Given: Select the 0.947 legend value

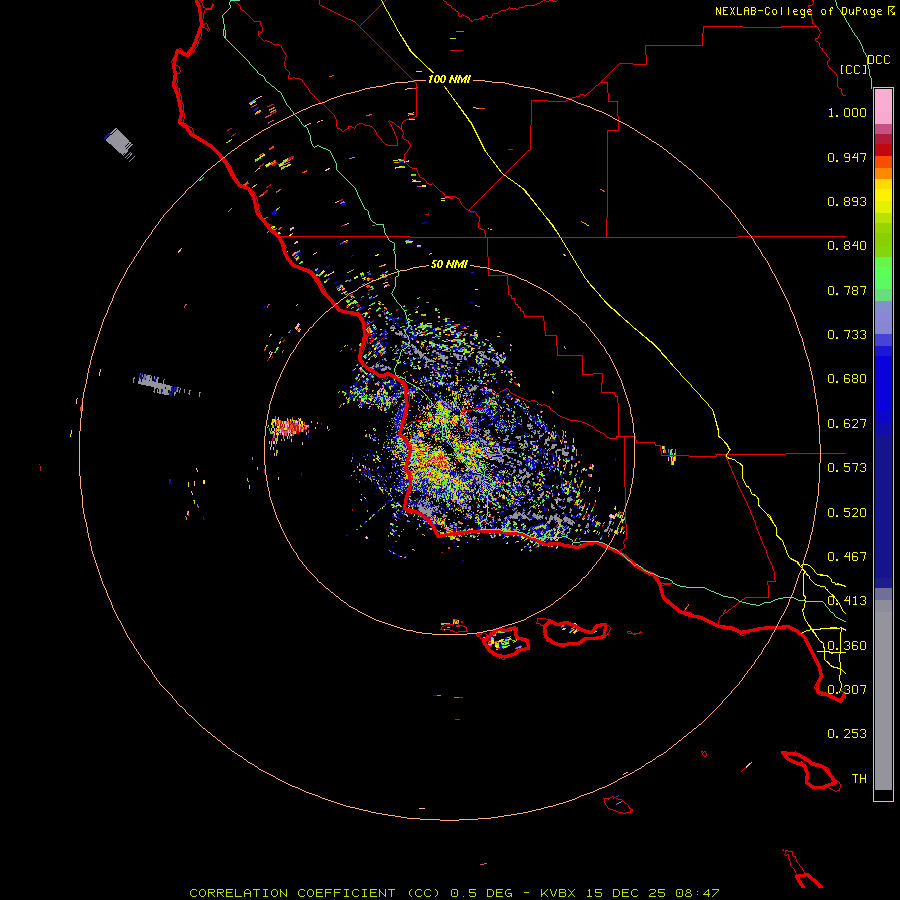Looking at the screenshot, I should (x=847, y=157).
